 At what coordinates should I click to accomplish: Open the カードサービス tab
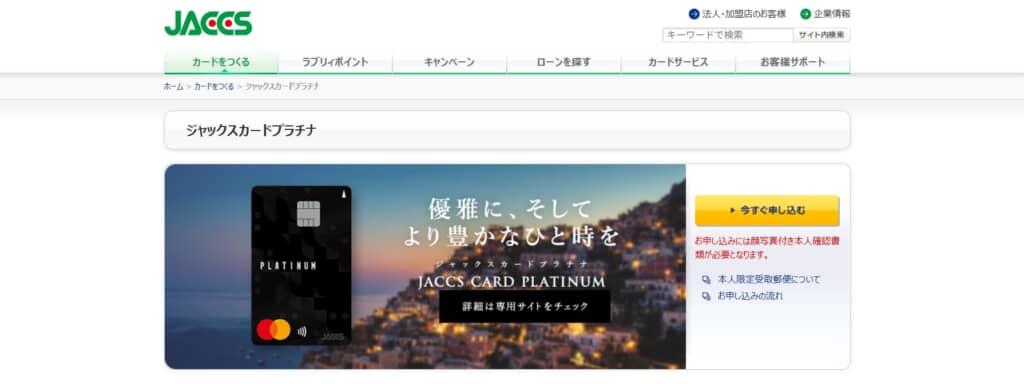tap(678, 63)
